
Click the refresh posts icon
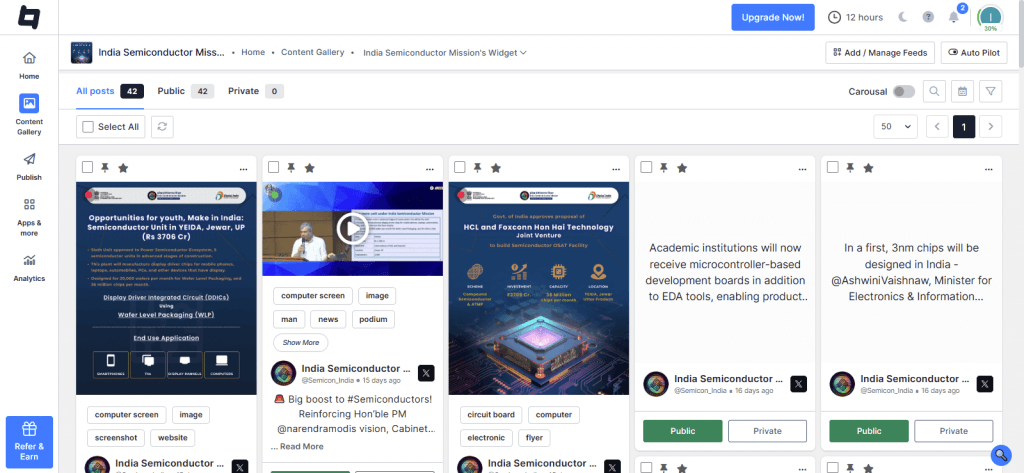point(161,126)
